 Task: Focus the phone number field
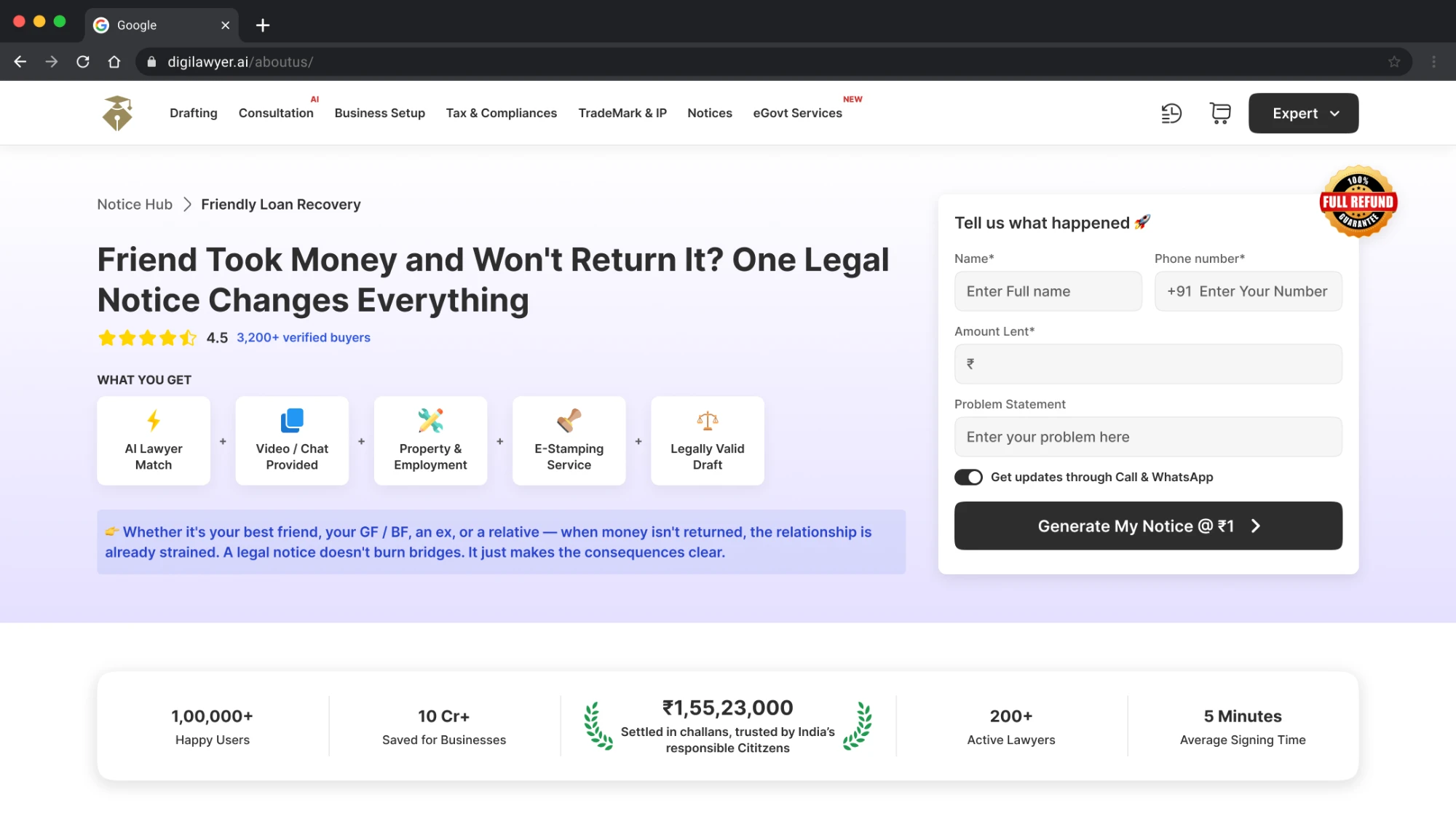click(x=1248, y=291)
